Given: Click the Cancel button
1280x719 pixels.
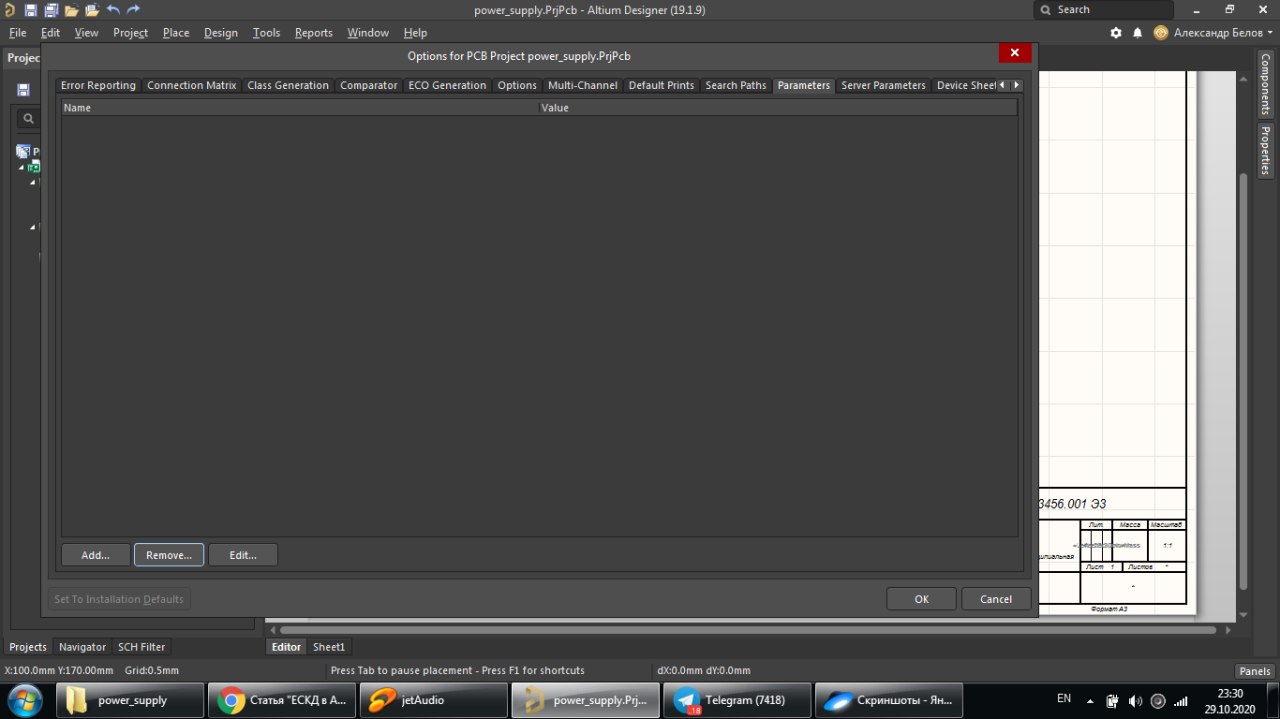Looking at the screenshot, I should 996,599.
